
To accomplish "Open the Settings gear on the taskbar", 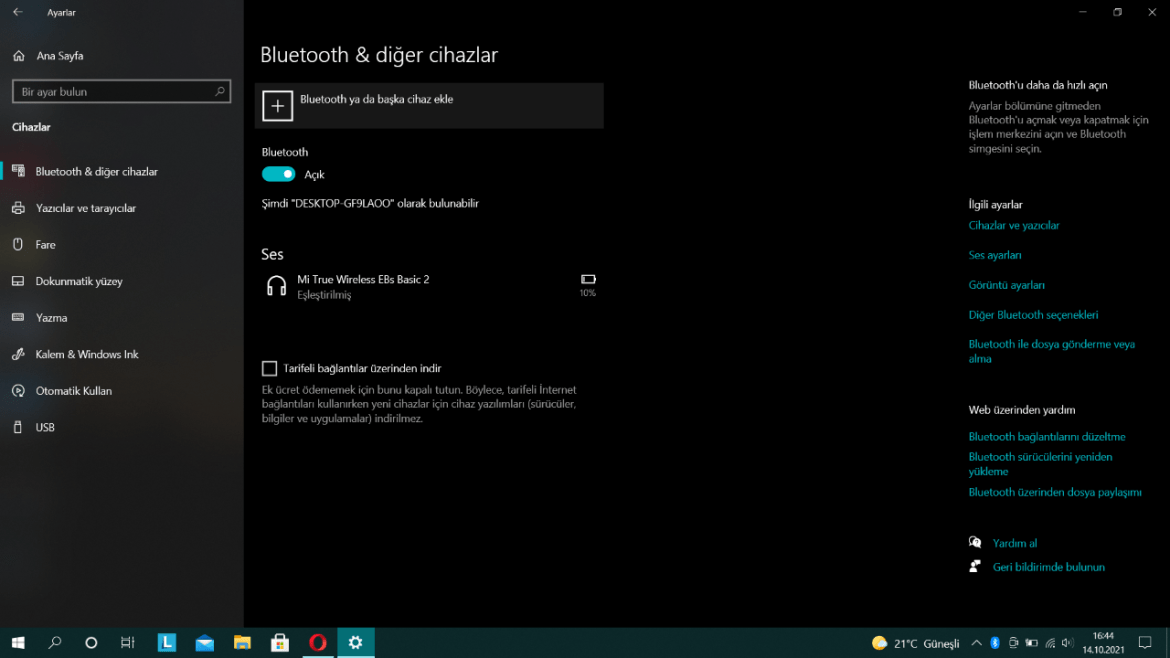I will (356, 643).
